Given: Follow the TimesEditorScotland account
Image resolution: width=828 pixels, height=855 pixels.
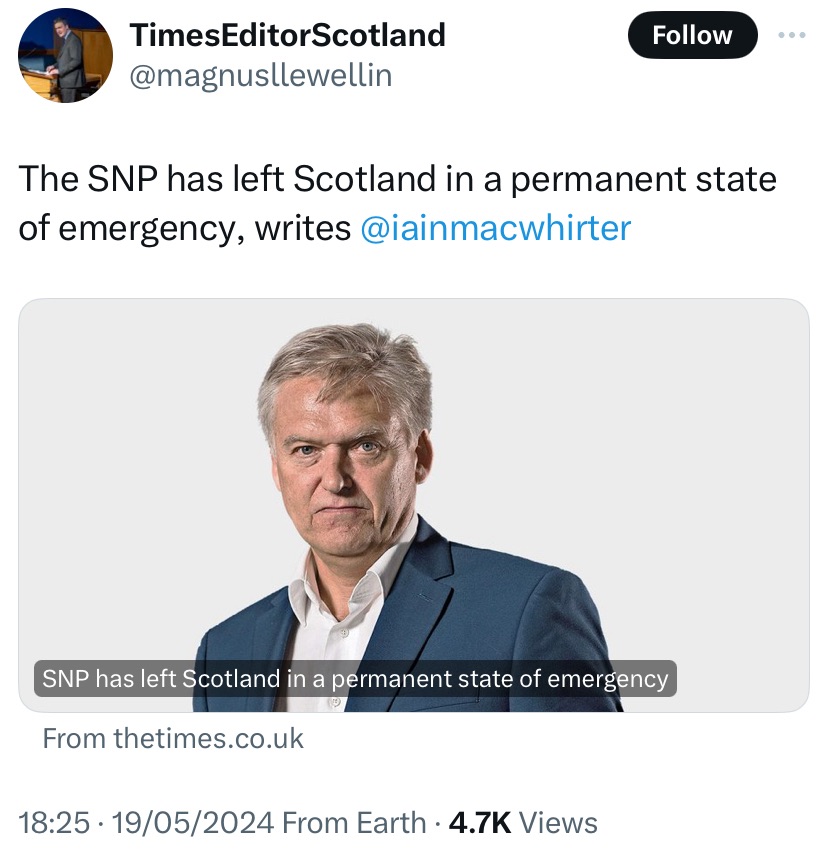Looking at the screenshot, I should [x=692, y=35].
